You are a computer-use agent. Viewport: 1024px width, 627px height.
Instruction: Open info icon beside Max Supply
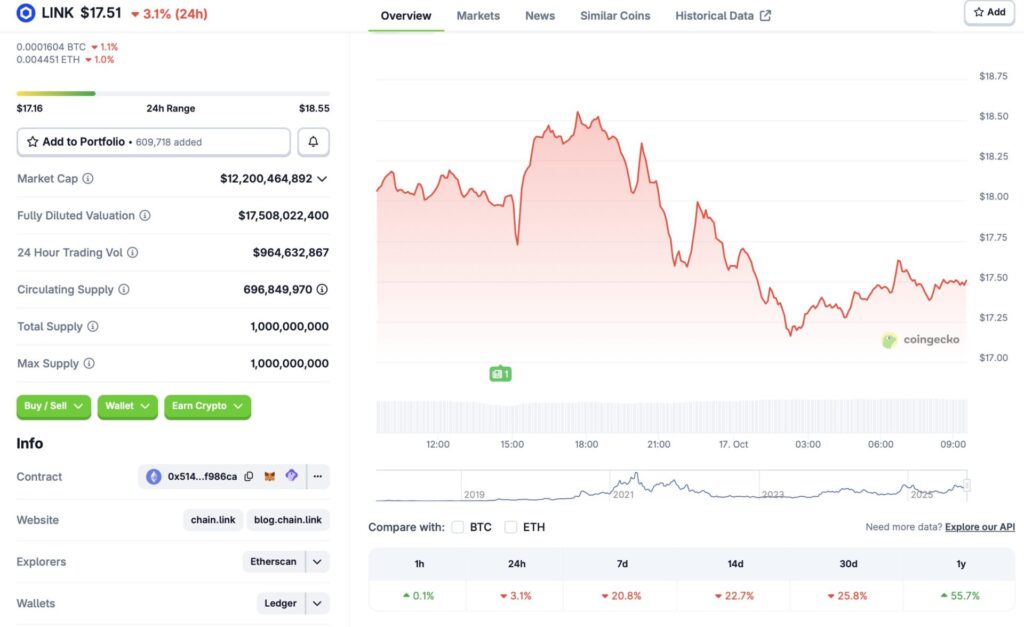pyautogui.click(x=89, y=364)
